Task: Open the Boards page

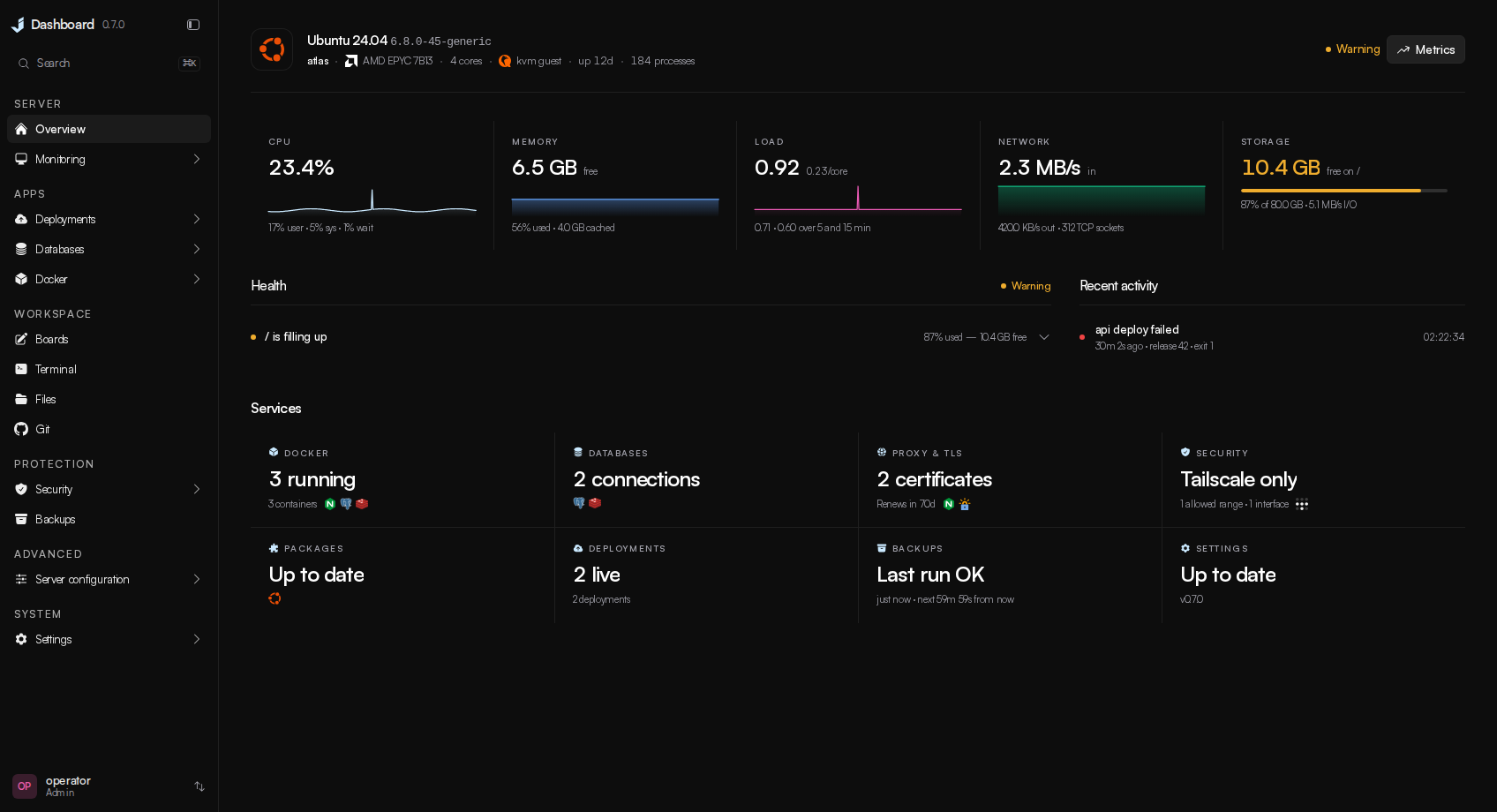Action: (109, 339)
